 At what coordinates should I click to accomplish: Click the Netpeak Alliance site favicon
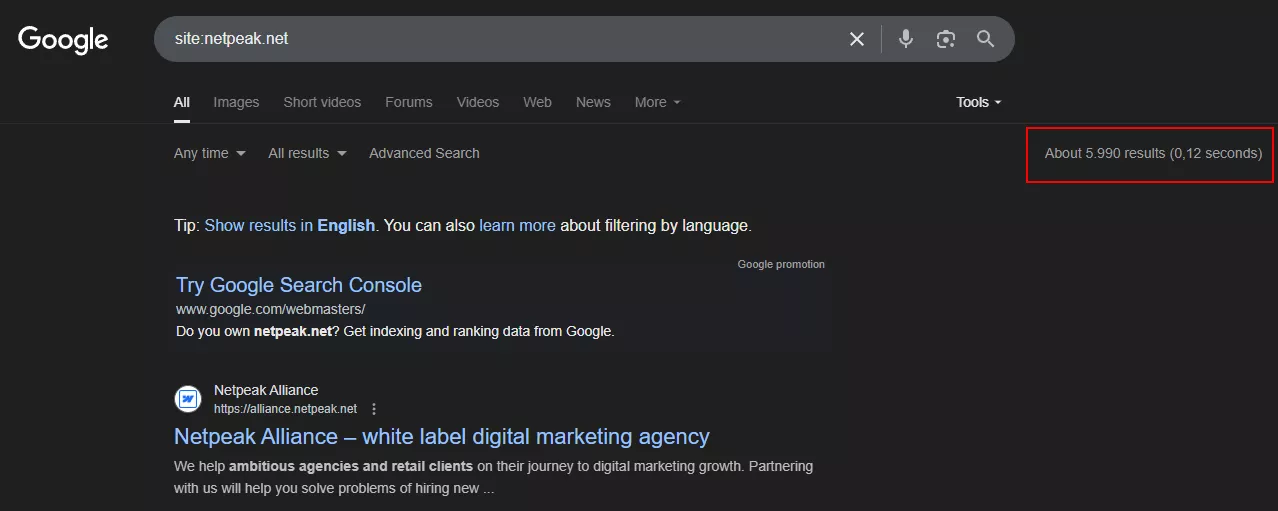188,399
